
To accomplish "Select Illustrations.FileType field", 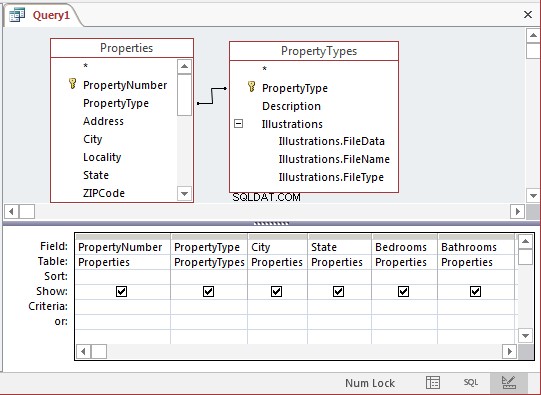I will click(x=331, y=177).
